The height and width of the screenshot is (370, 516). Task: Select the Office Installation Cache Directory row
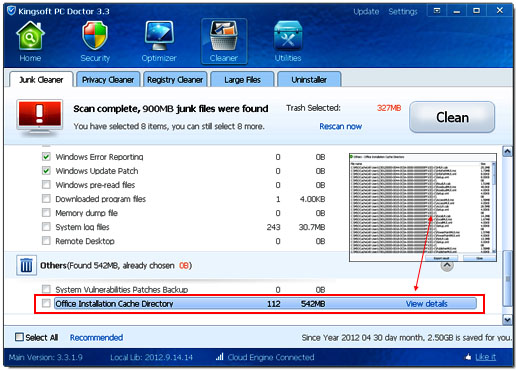coord(265,303)
